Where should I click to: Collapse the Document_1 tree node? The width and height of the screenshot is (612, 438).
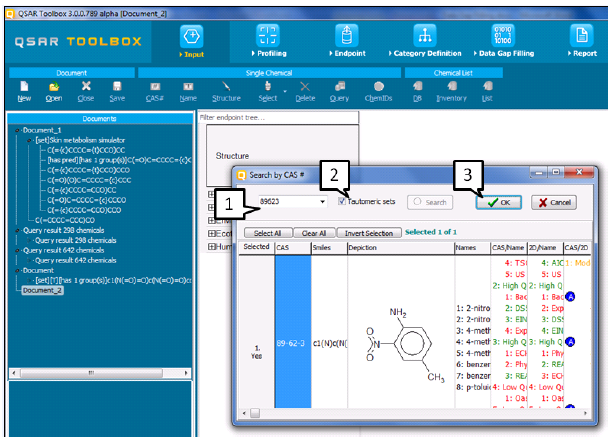coord(17,130)
